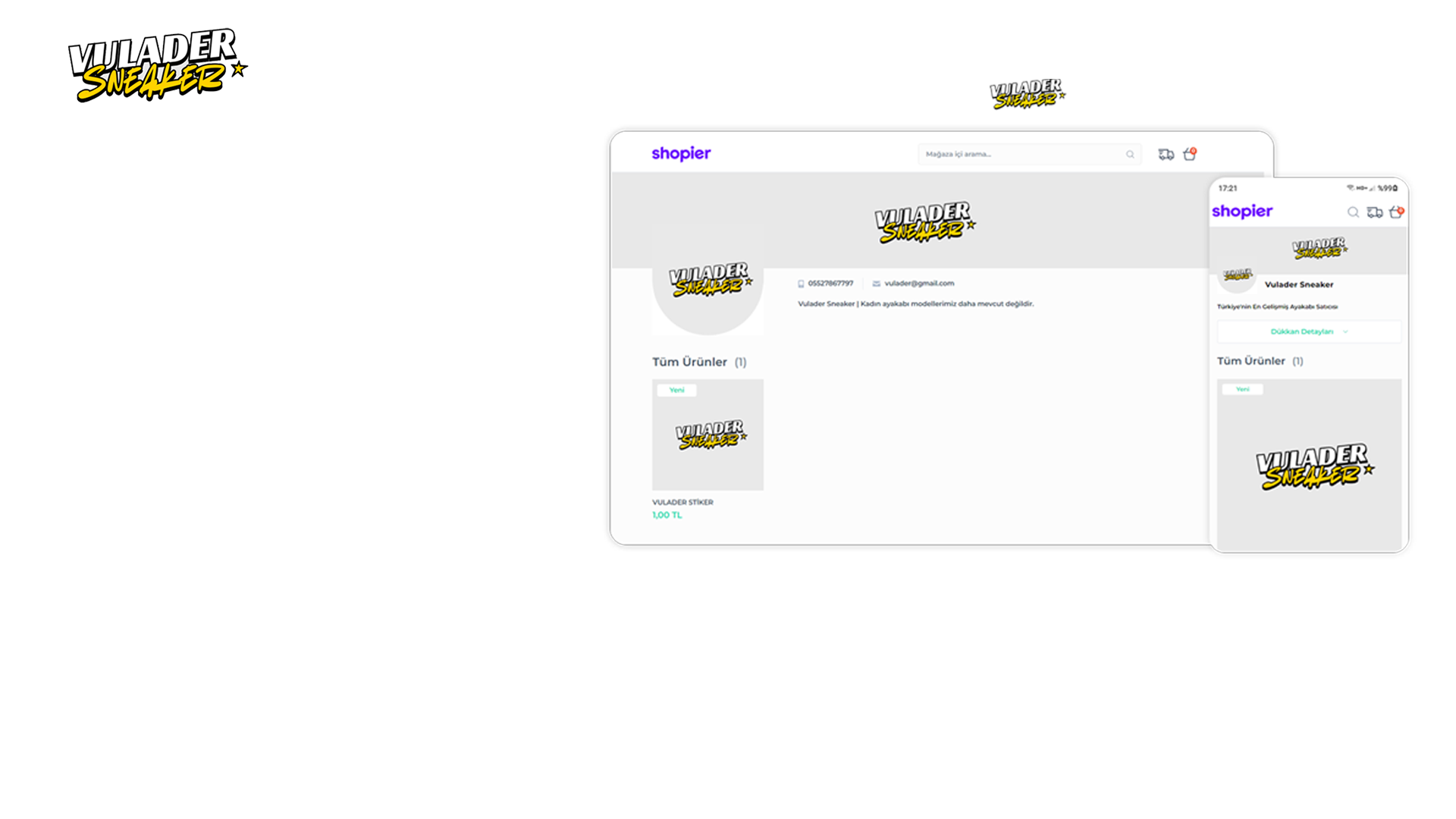
Task: Open the Vulader Stiker product thumbnail in desktop mockup
Action: pyautogui.click(x=708, y=435)
